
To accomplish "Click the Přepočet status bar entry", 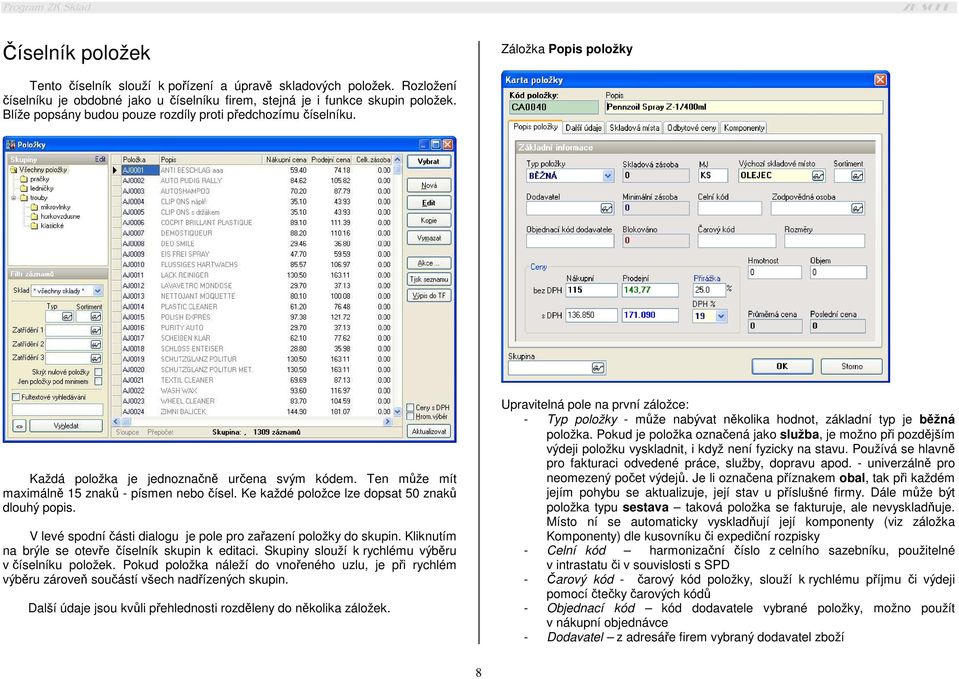I will tap(160, 432).
